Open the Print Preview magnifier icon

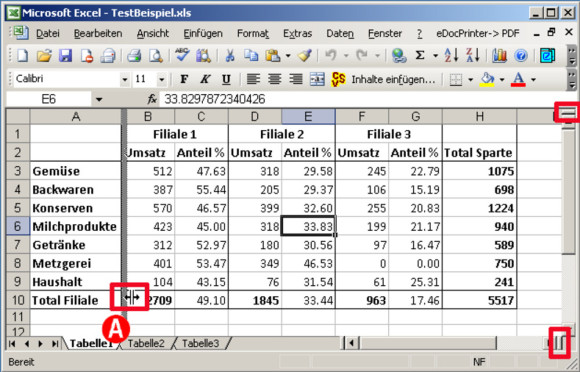(156, 56)
